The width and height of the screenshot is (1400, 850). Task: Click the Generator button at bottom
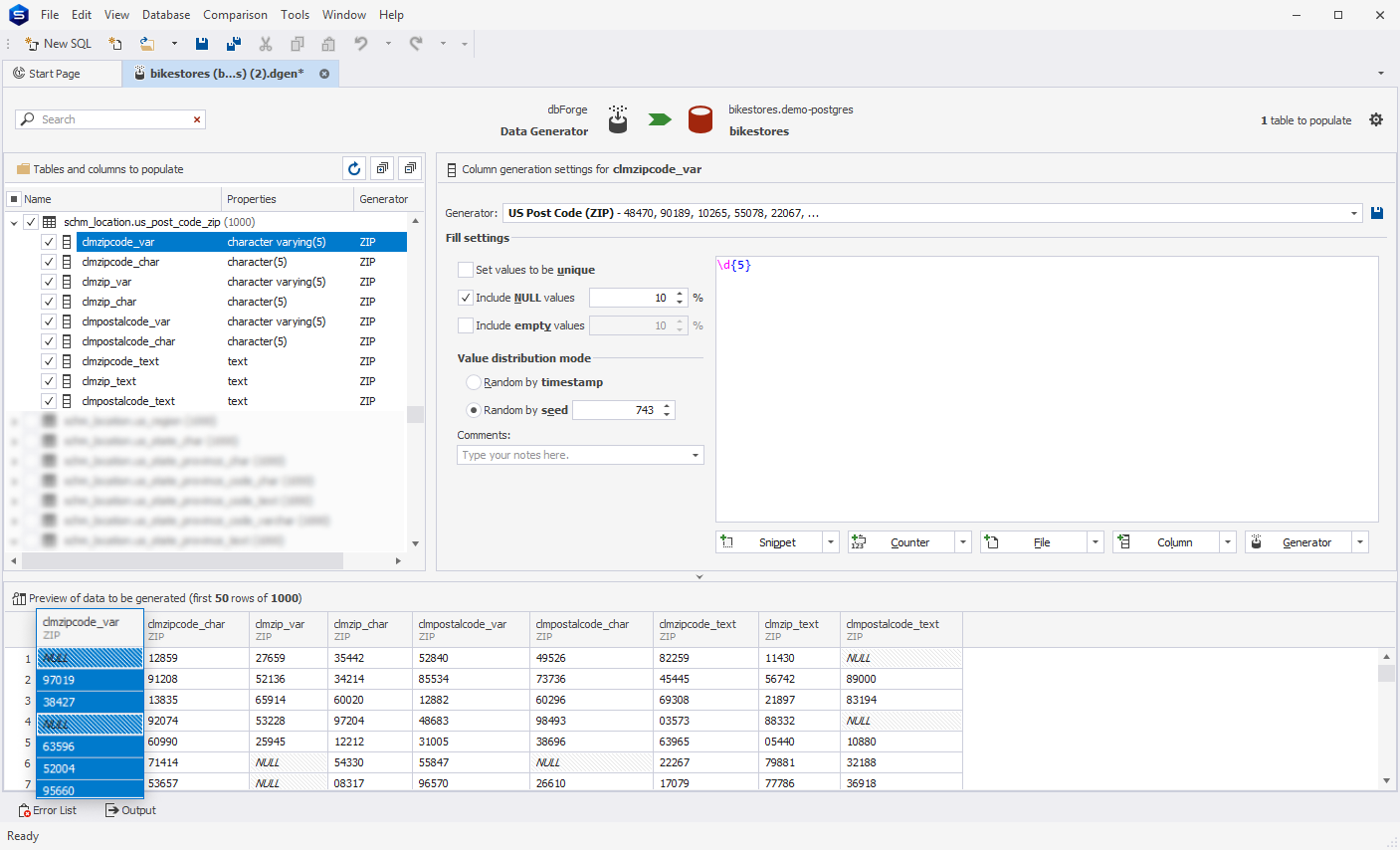pyautogui.click(x=1299, y=542)
